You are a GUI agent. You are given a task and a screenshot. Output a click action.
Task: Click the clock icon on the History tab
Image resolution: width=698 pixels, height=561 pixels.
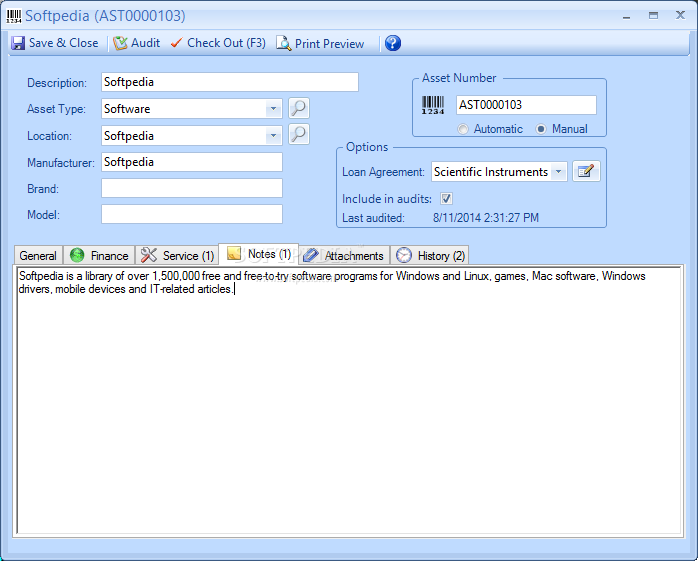pyautogui.click(x=404, y=255)
